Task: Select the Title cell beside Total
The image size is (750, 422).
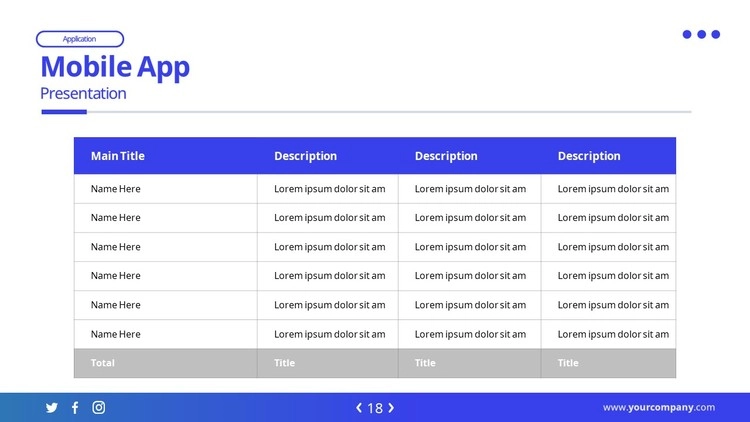Action: coord(285,363)
